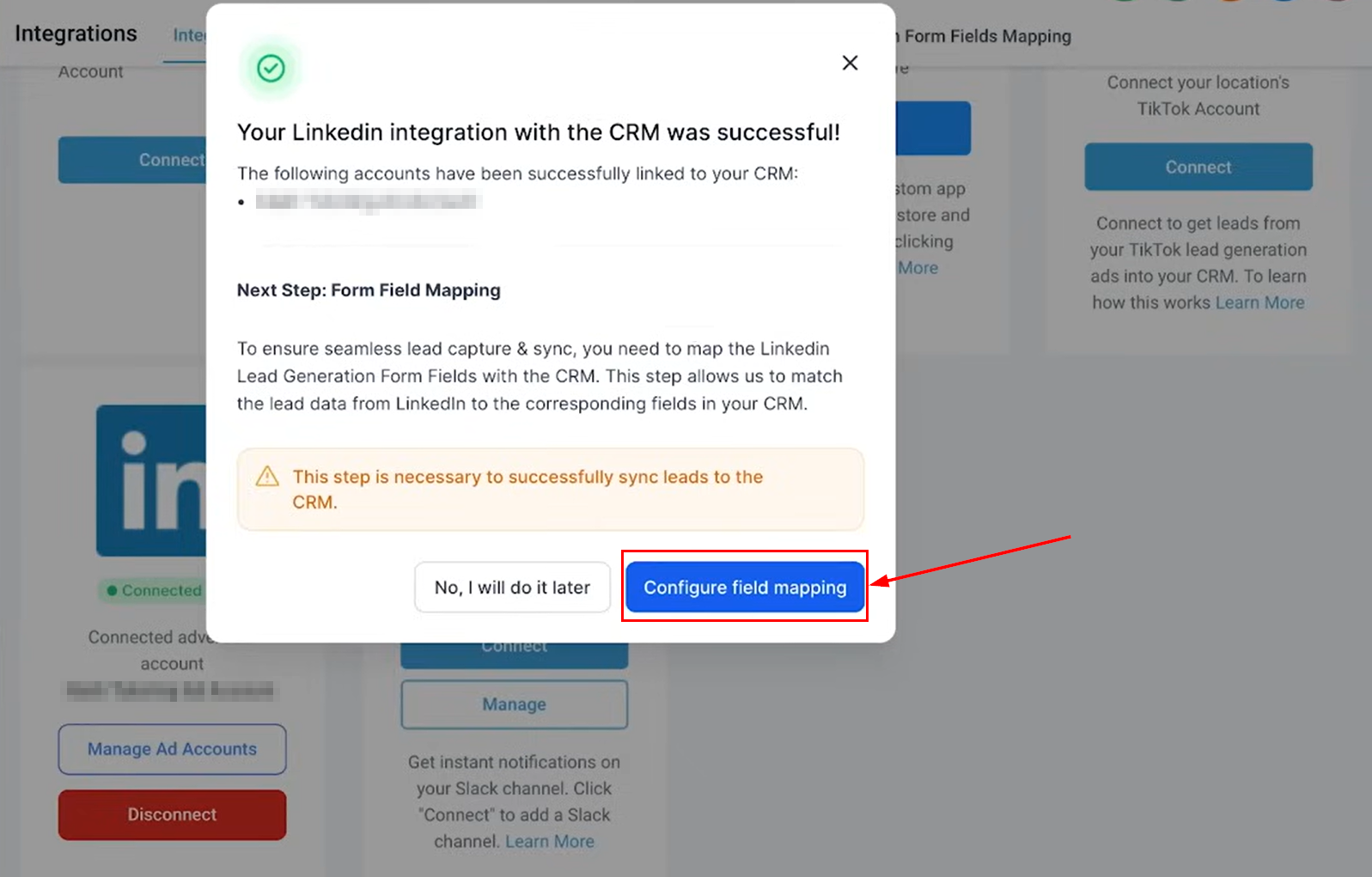Click Slack Connect button under the dialog

coord(514,654)
